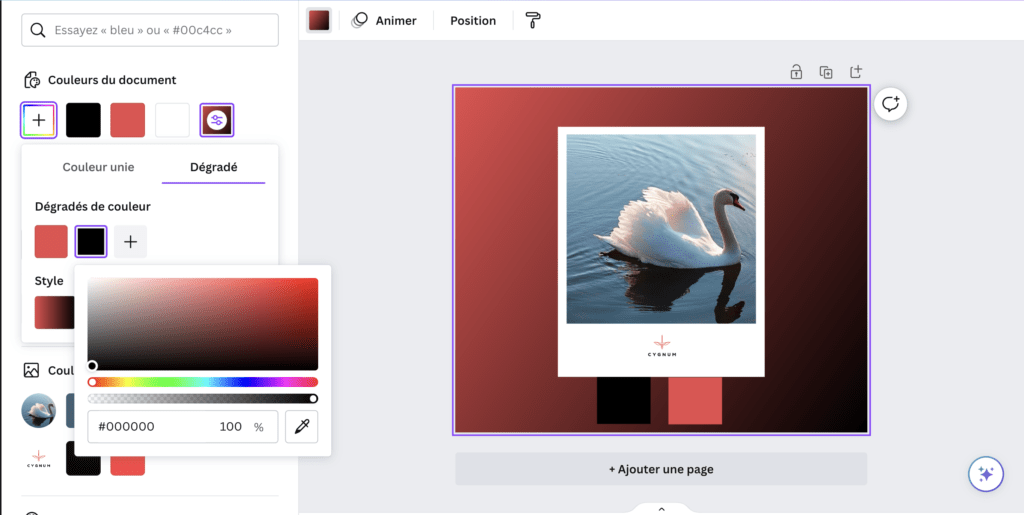
Task: Click the lock page icon
Action: [x=796, y=72]
